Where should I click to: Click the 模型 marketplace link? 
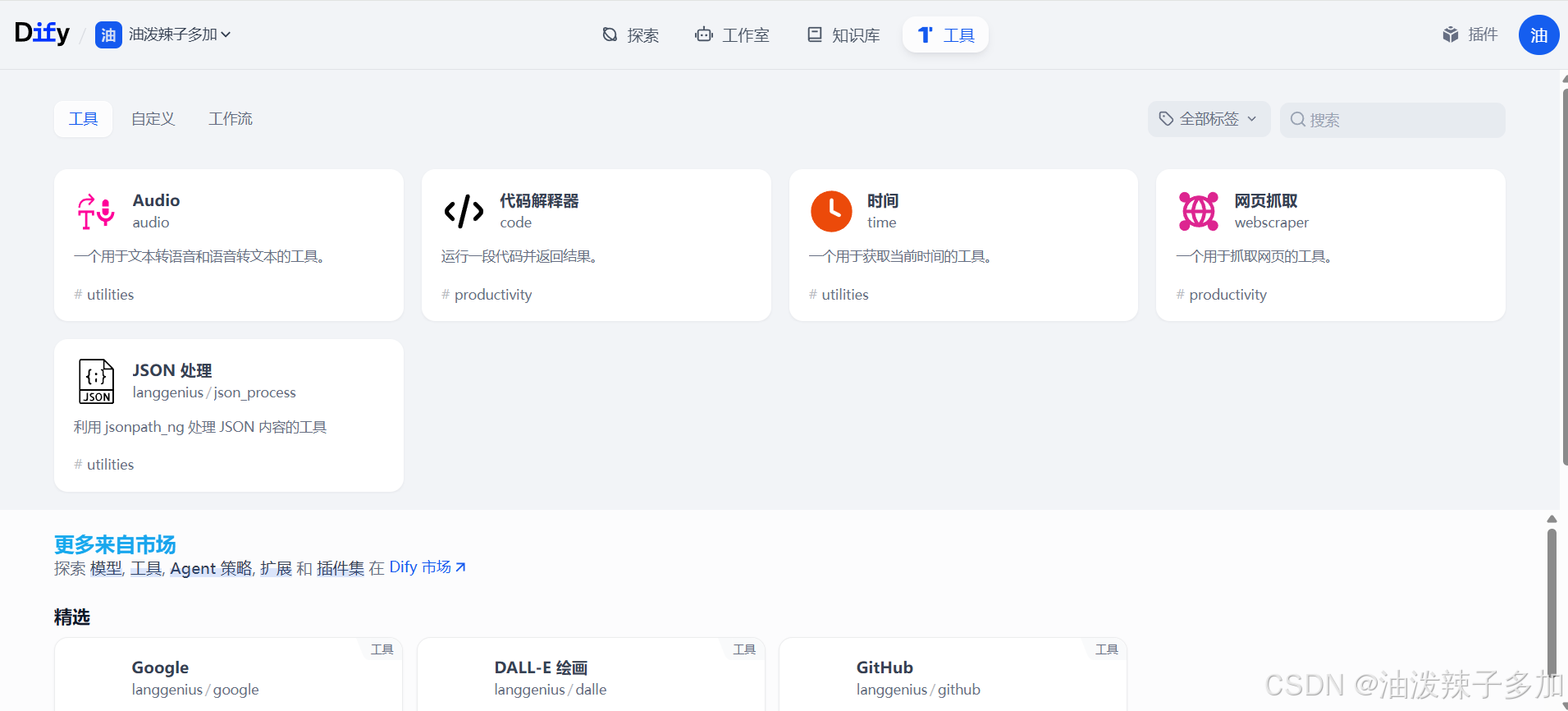106,568
